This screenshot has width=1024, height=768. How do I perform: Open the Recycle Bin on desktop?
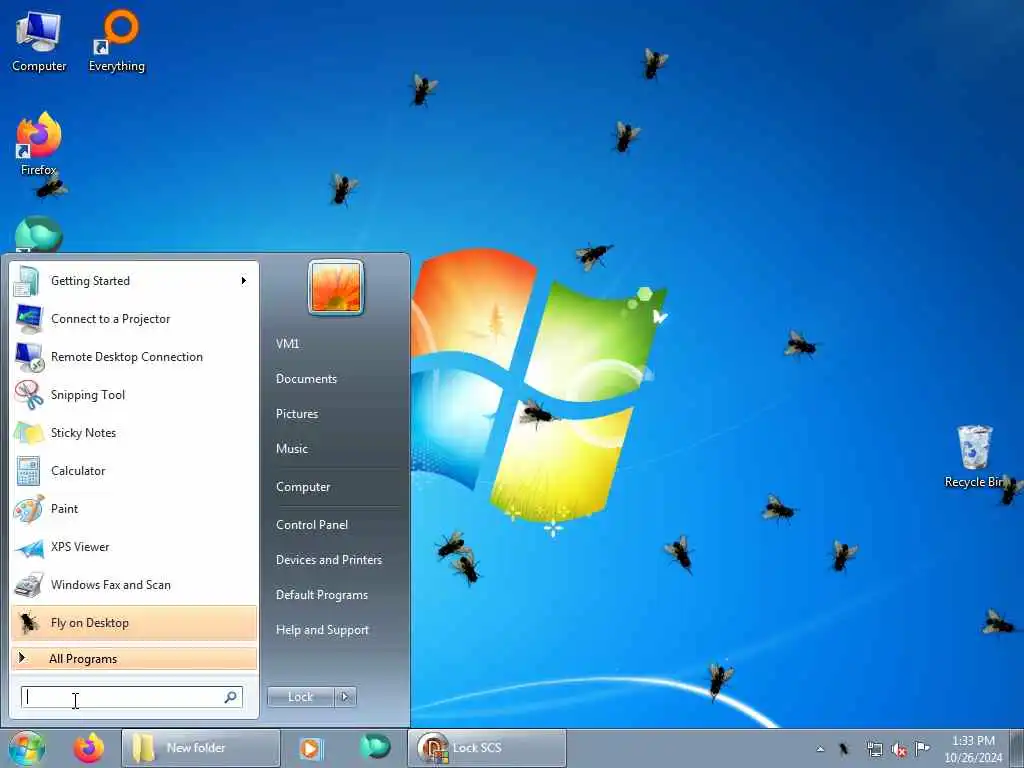[x=974, y=456]
